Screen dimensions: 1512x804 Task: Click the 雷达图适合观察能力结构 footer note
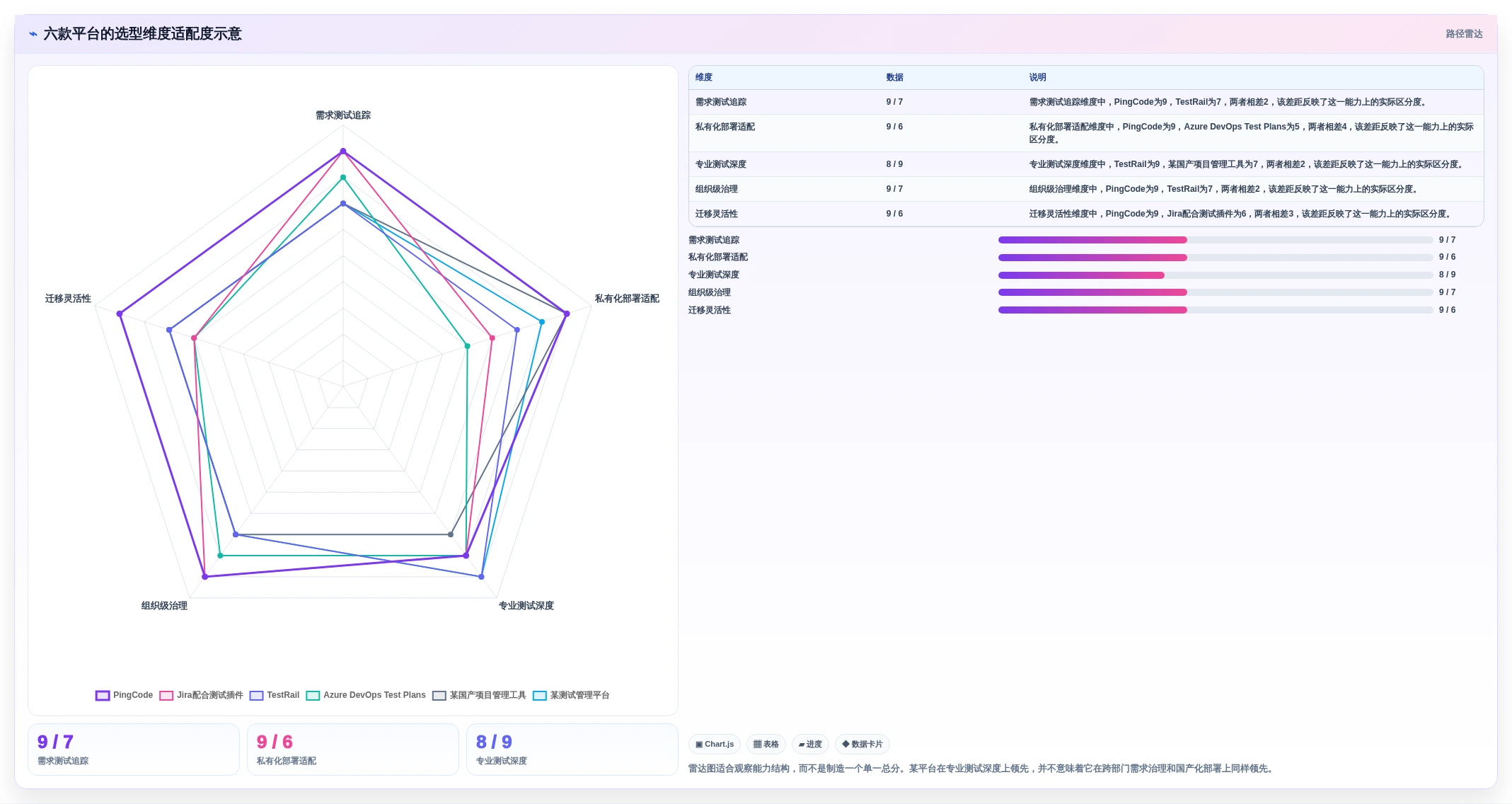click(983, 769)
